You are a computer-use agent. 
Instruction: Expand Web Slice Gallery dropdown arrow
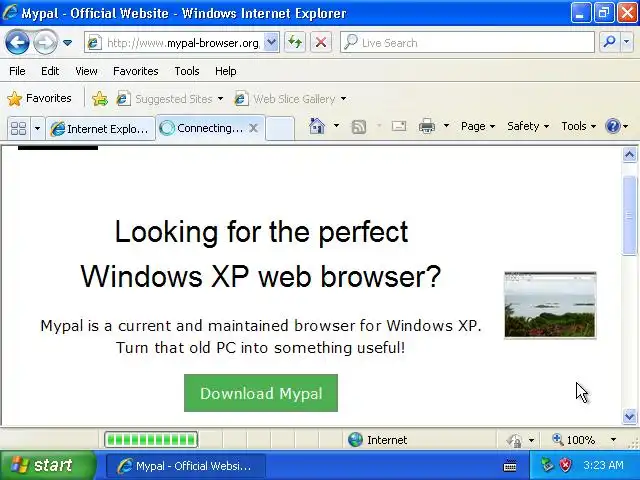(x=343, y=99)
